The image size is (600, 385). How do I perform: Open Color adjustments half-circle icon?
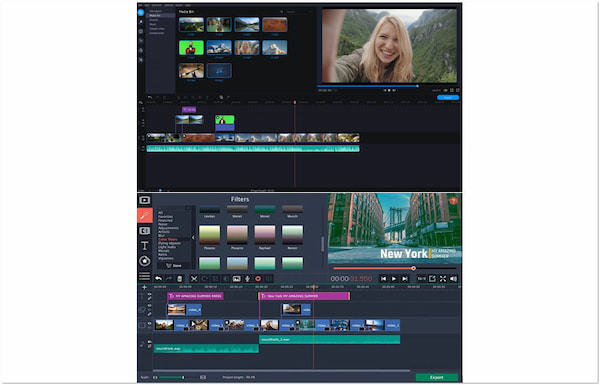pyautogui.click(x=226, y=279)
